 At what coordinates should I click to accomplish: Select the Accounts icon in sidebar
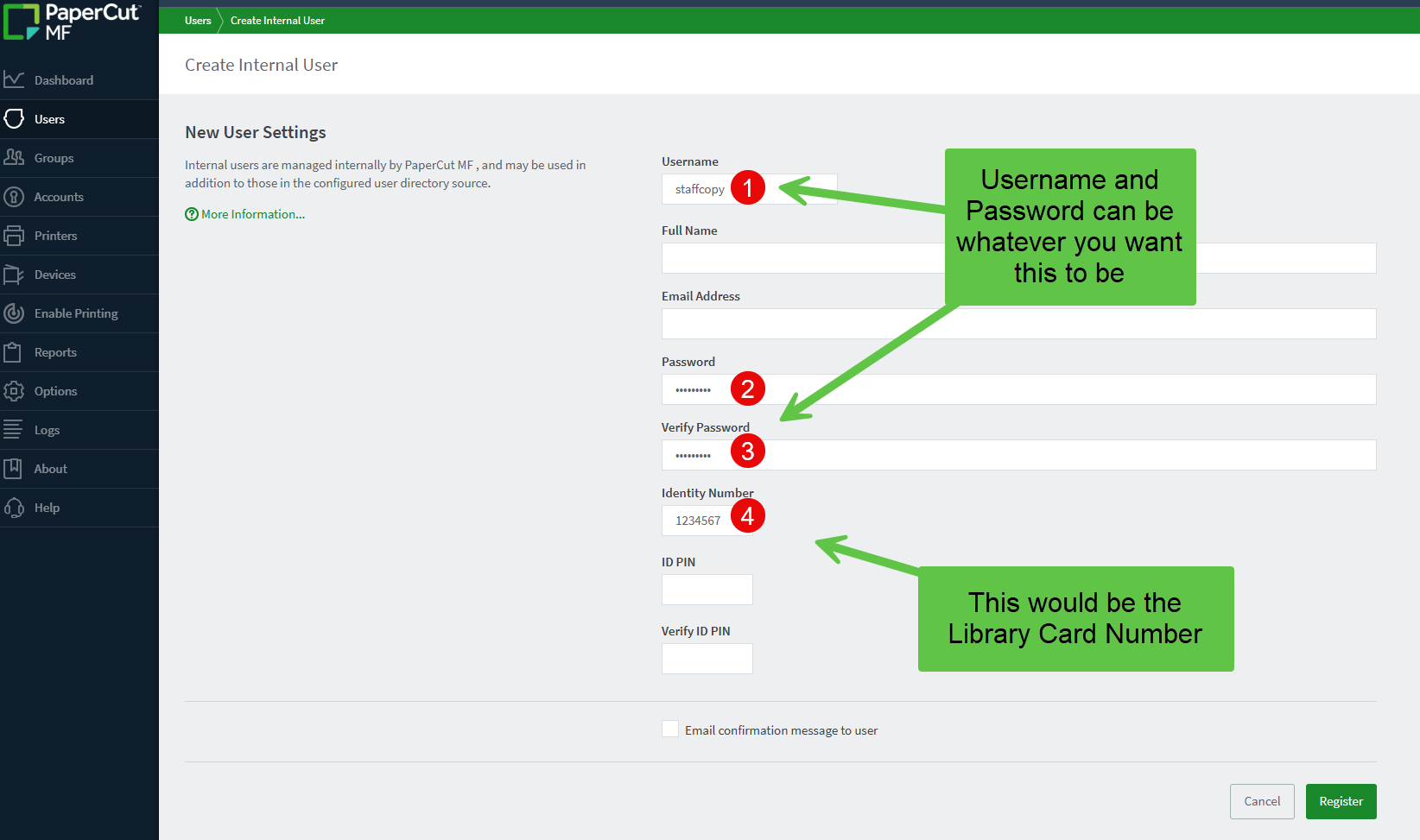click(14, 197)
